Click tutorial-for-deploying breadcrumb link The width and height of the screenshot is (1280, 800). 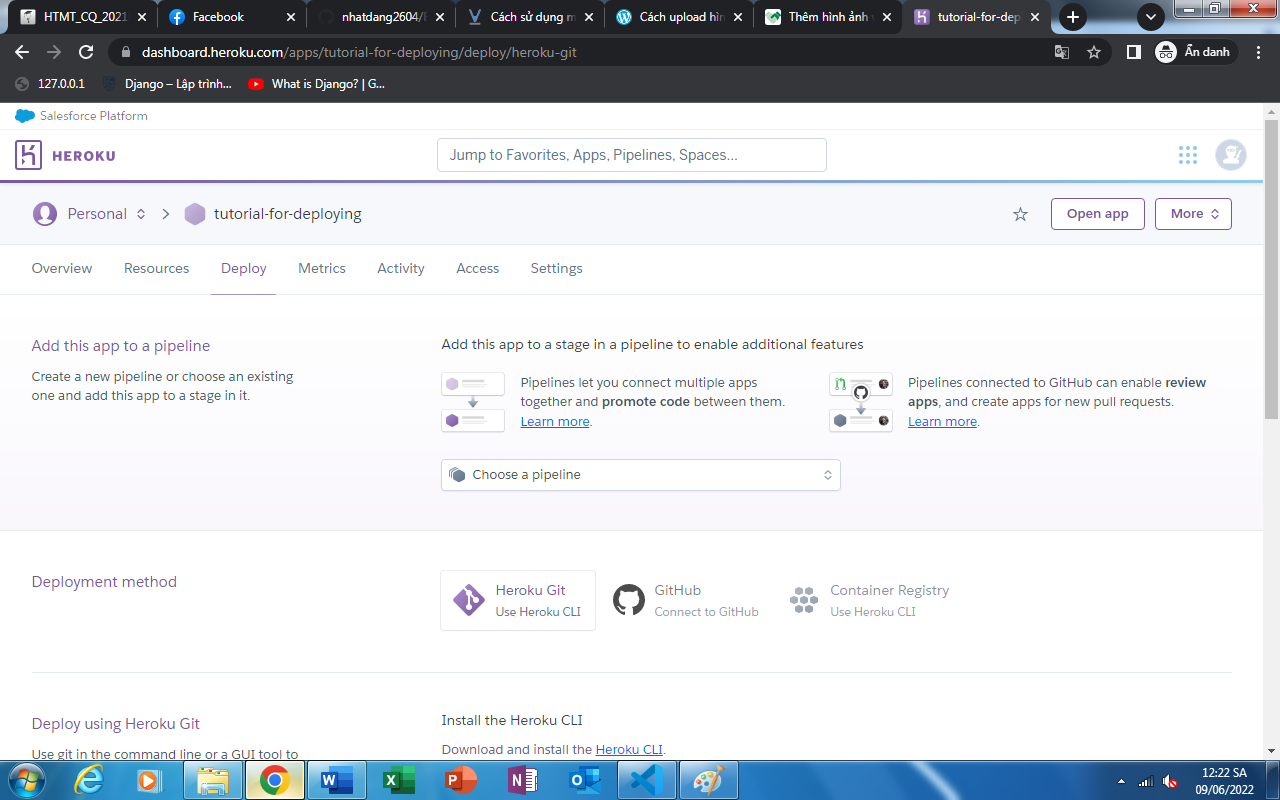pyautogui.click(x=288, y=214)
